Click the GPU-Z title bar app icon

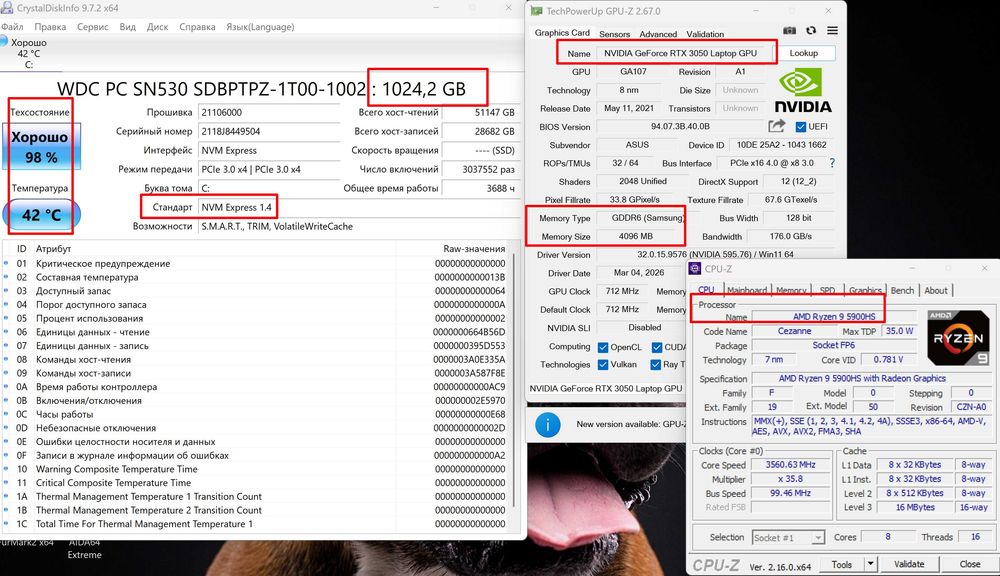point(536,11)
